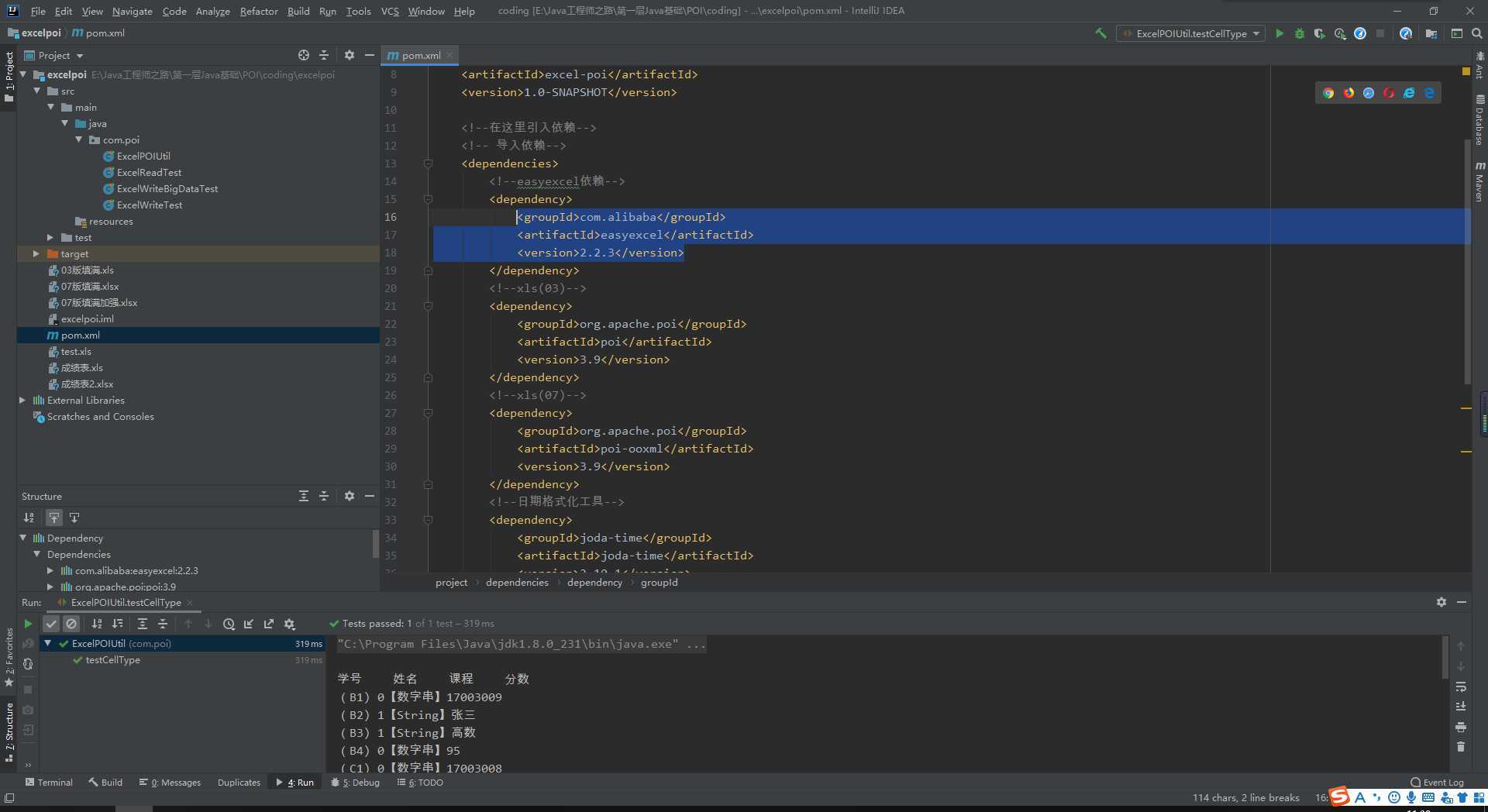This screenshot has height=812, width=1488.
Task: Toggle Show Ignored tests button
Action: (x=71, y=624)
